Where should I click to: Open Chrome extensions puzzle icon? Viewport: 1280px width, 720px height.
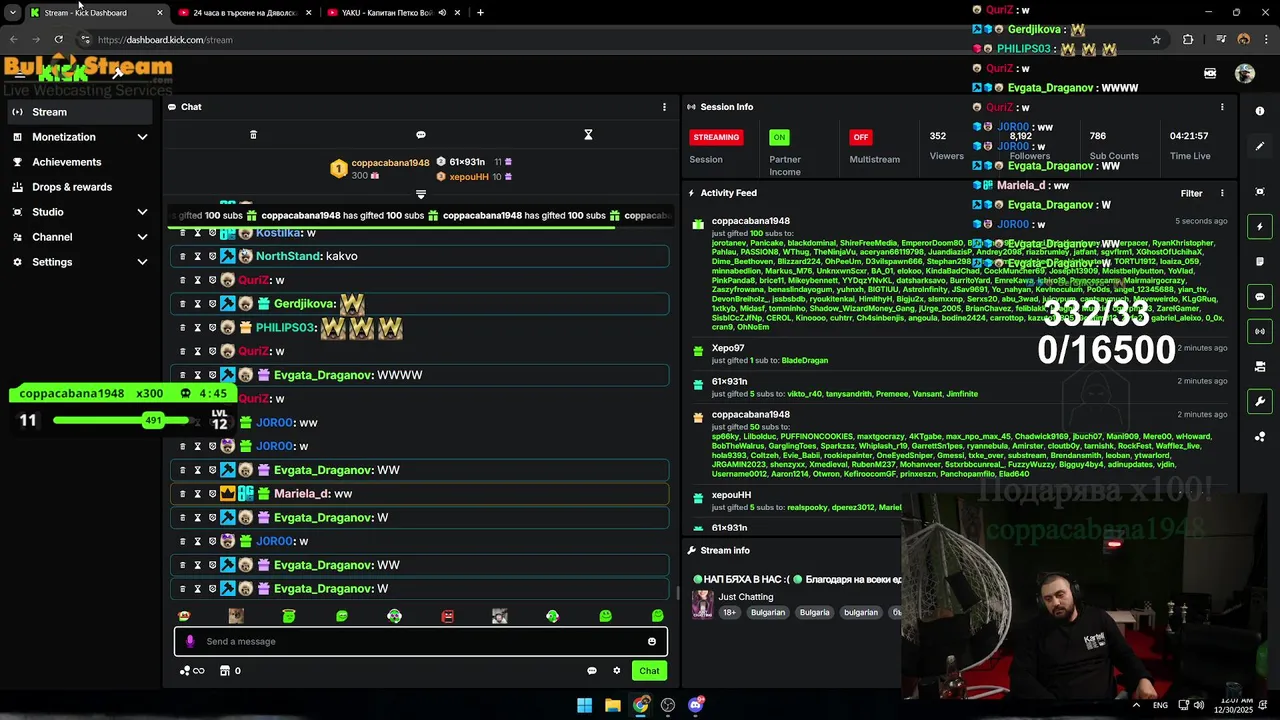(x=1188, y=40)
